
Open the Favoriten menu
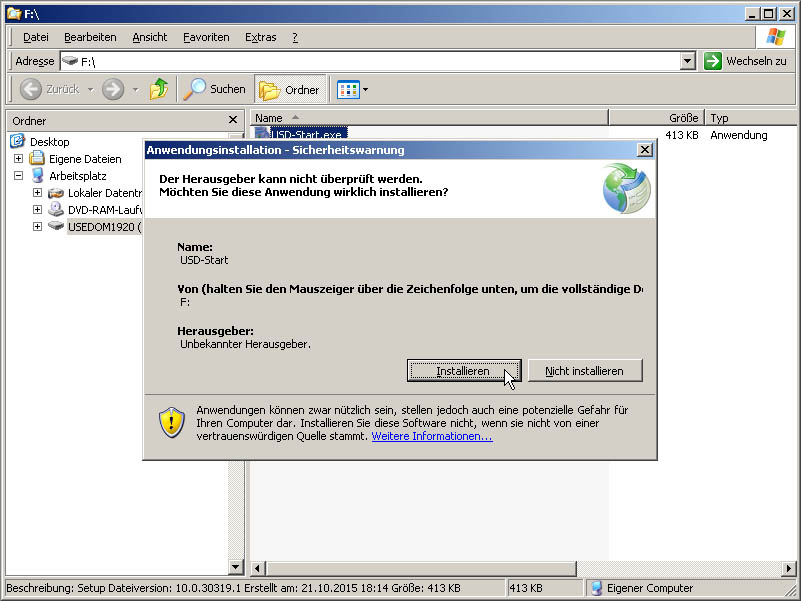tap(206, 37)
